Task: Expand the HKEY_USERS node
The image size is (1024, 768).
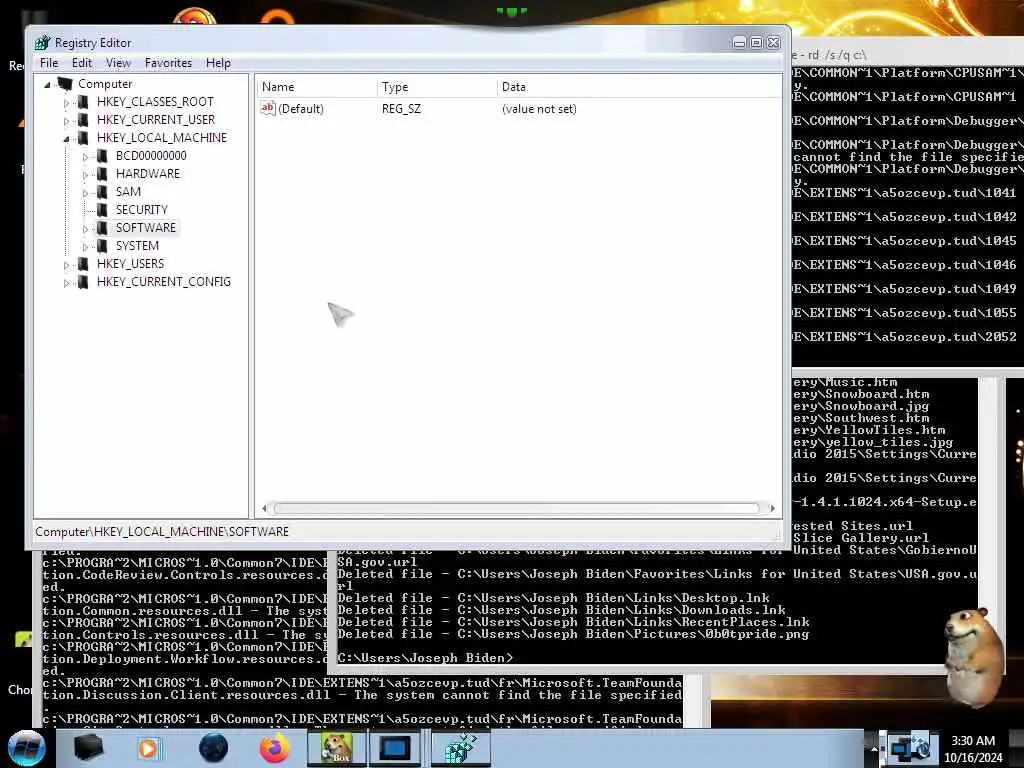Action: click(x=66, y=264)
